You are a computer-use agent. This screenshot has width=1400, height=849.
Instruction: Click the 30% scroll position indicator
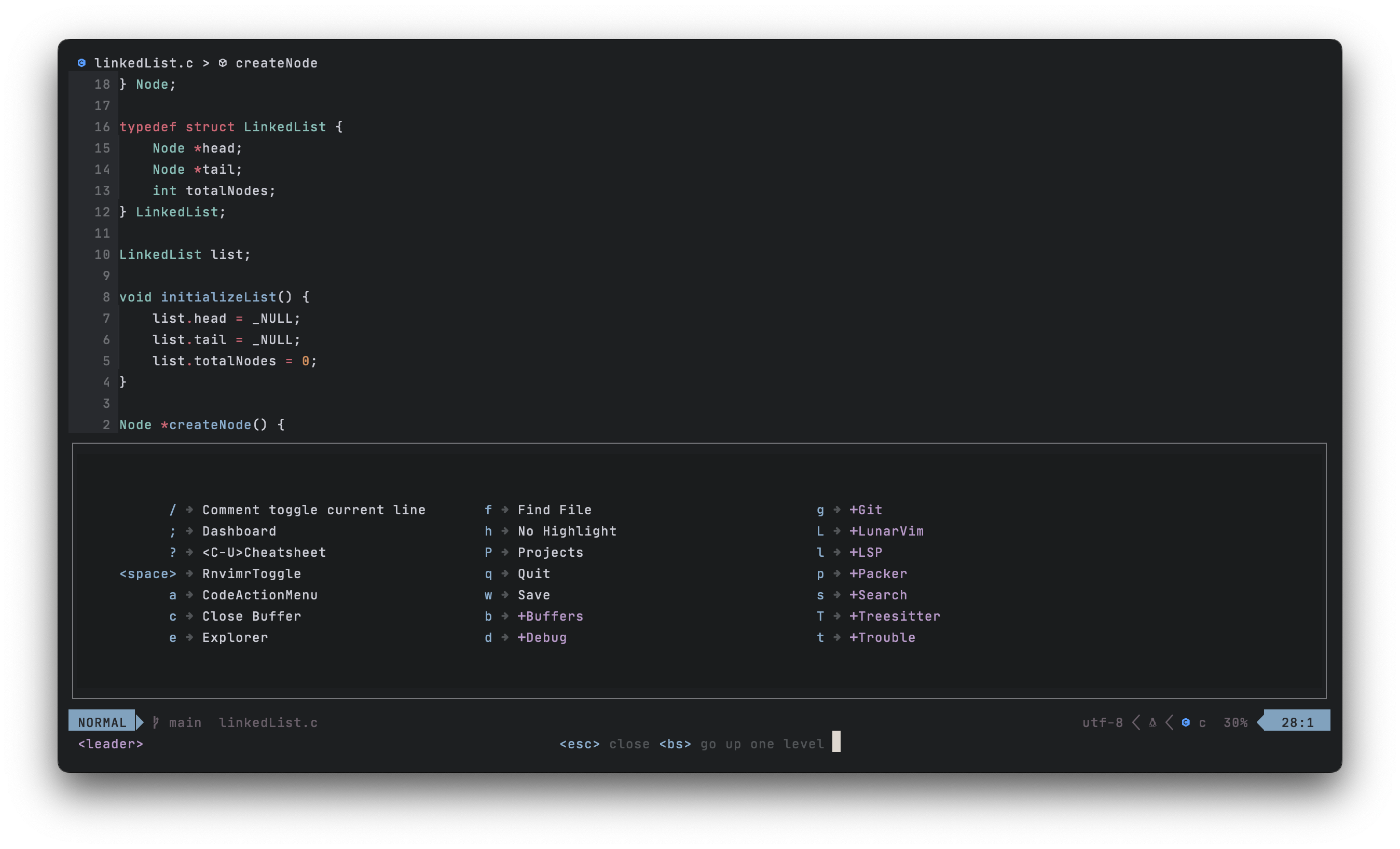1235,722
